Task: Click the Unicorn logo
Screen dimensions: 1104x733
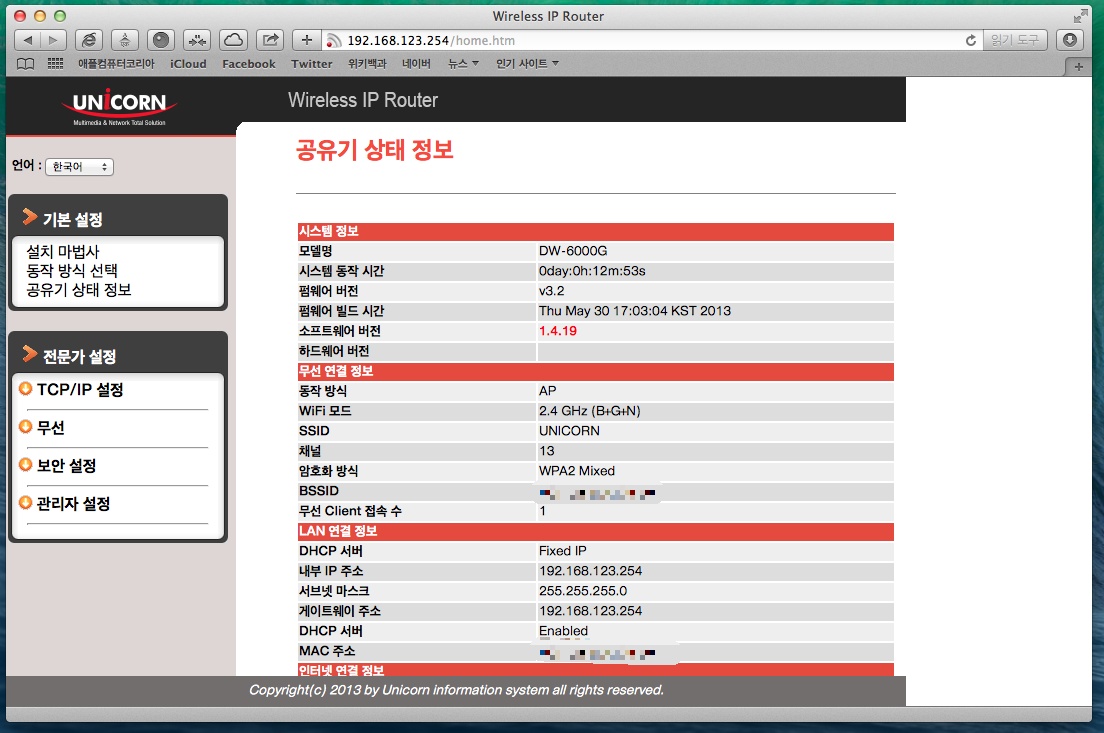Action: pos(119,106)
